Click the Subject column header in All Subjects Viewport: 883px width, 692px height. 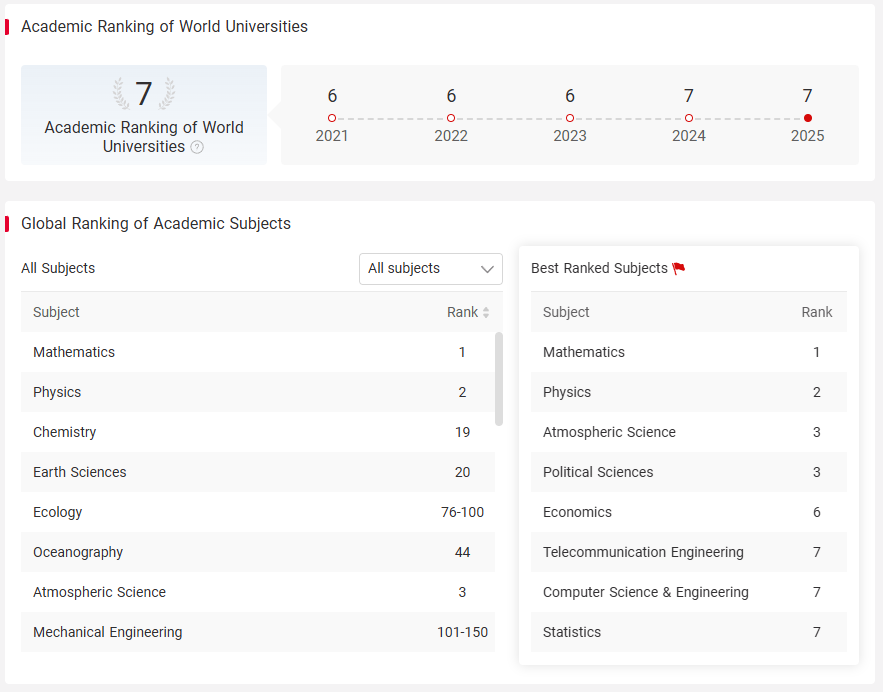(x=56, y=312)
